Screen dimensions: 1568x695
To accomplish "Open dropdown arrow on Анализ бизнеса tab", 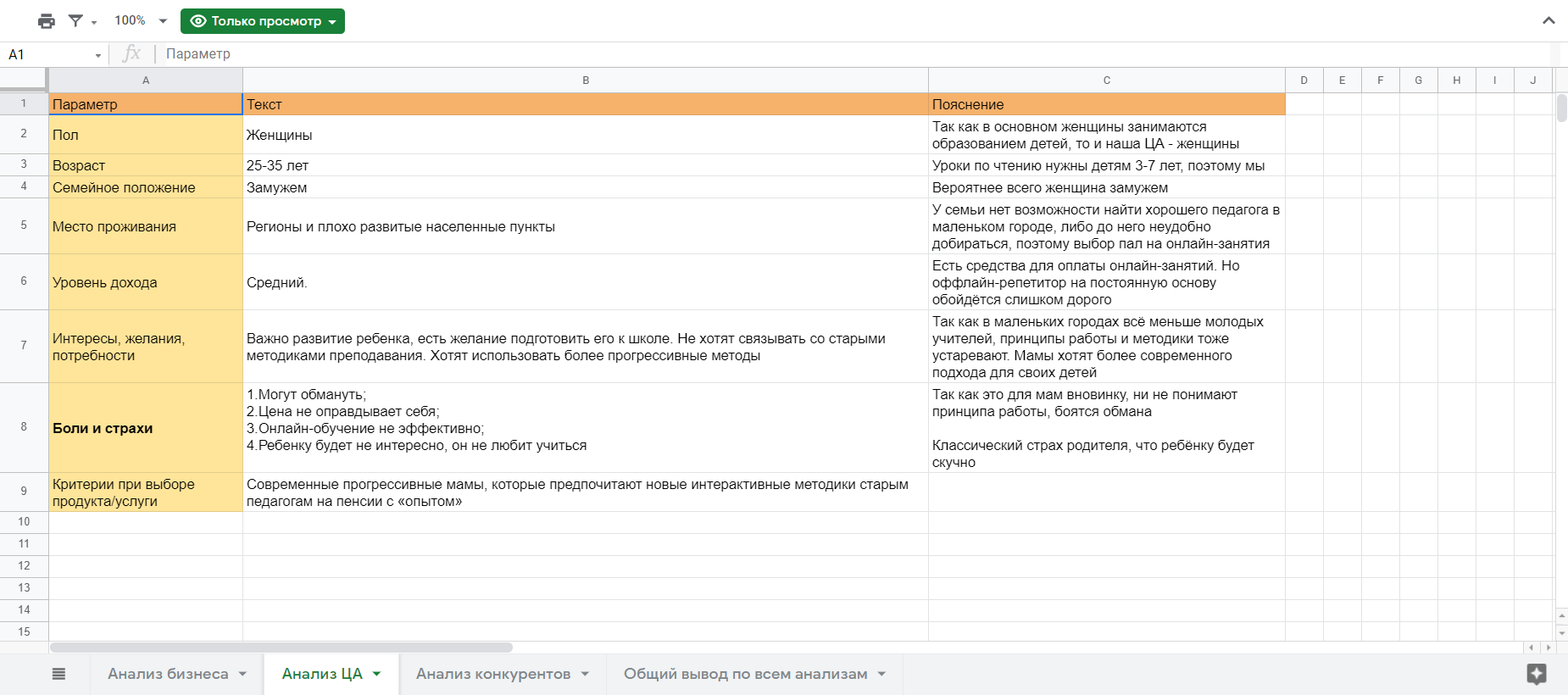I will (242, 674).
